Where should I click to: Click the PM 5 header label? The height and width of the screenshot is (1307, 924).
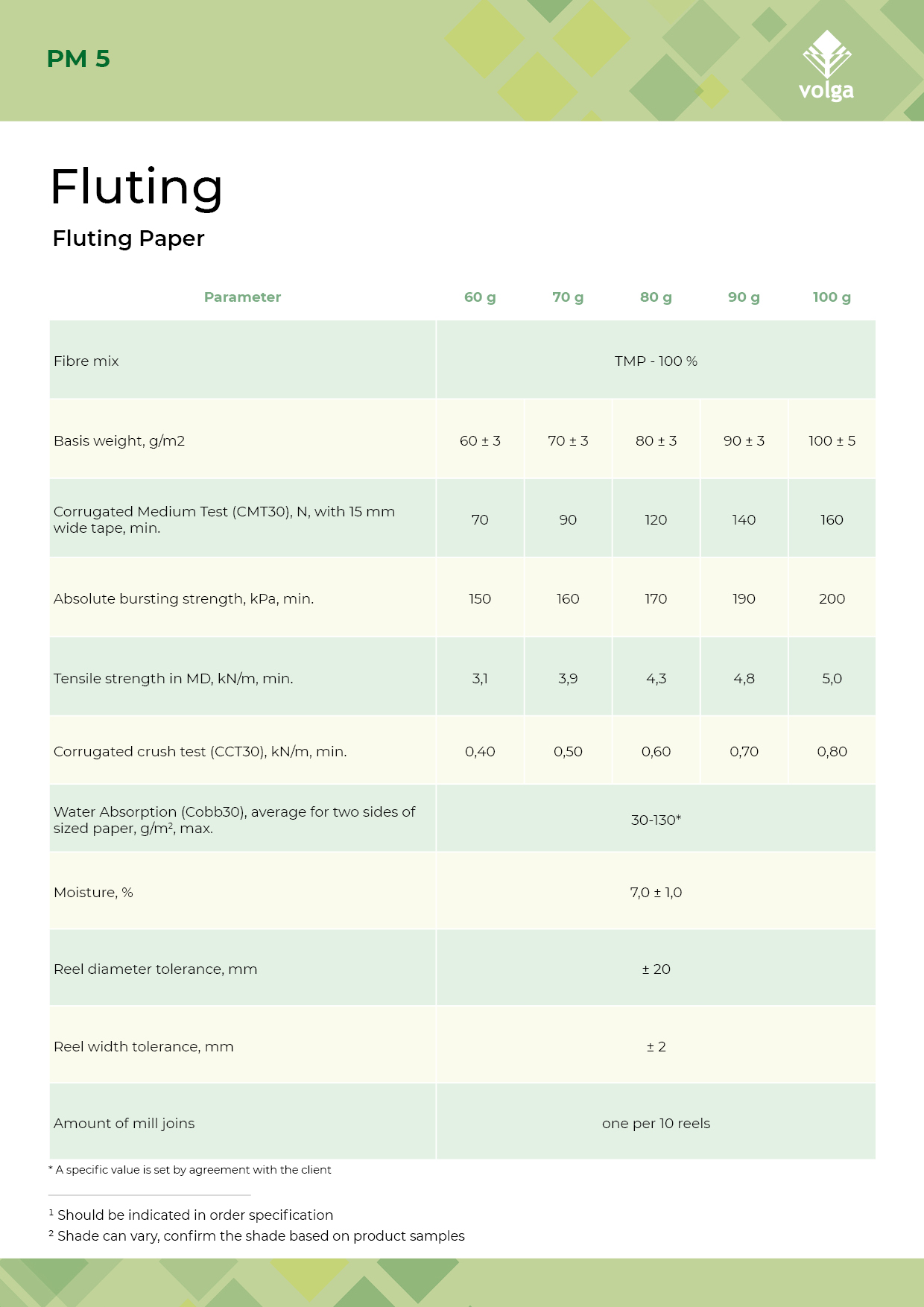click(78, 59)
